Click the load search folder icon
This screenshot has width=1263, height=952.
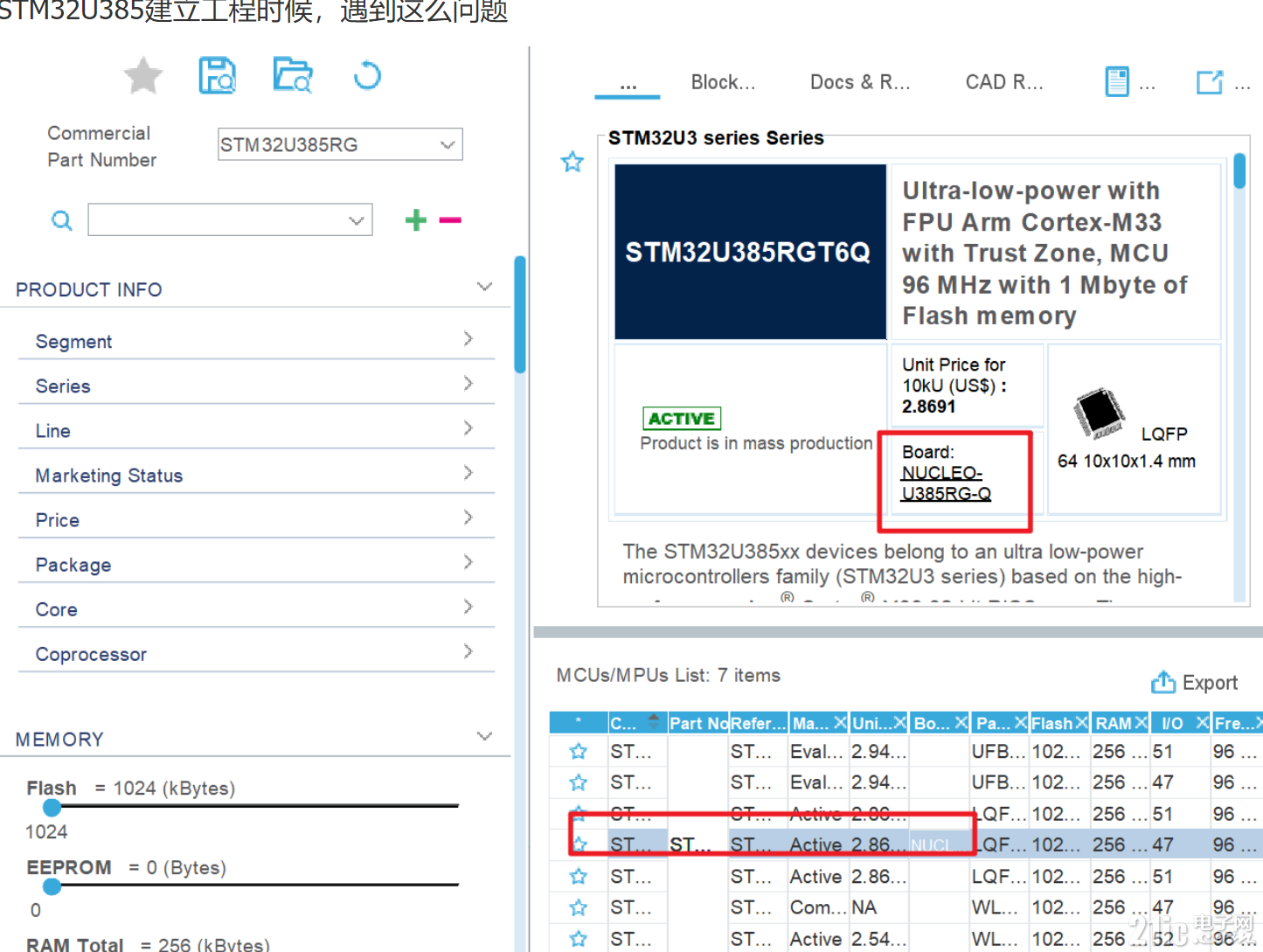293,75
